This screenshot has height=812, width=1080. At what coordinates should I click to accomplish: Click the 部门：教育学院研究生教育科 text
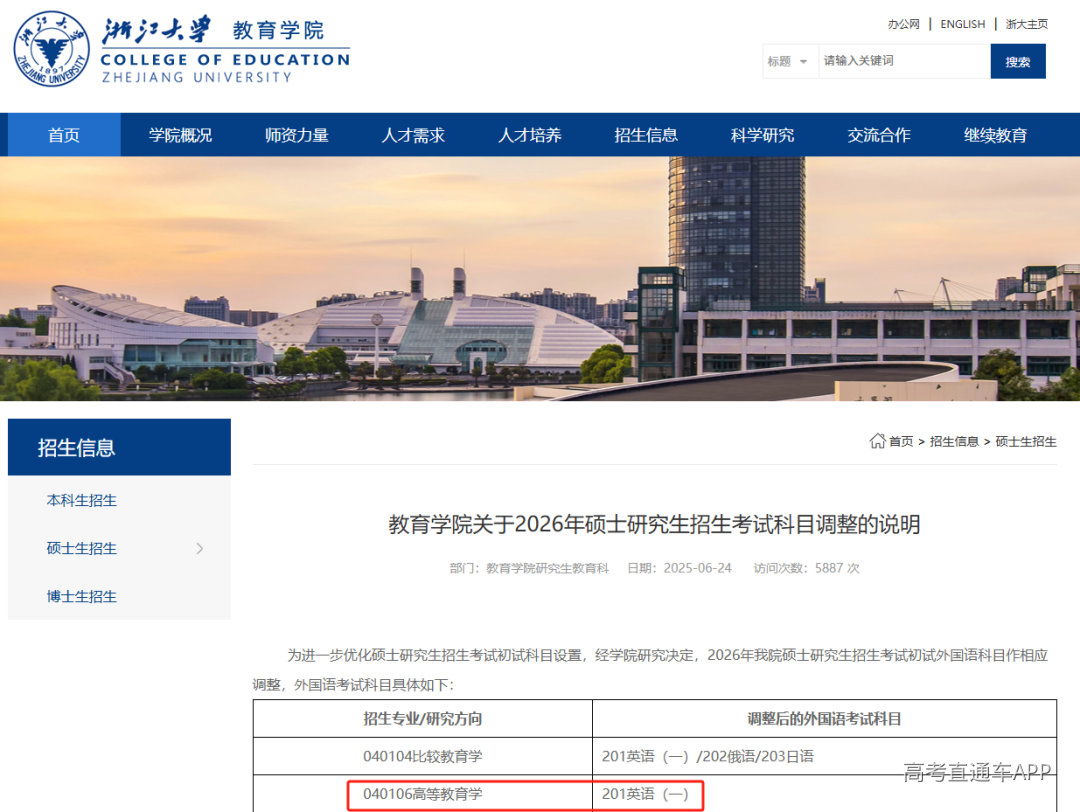(x=529, y=568)
